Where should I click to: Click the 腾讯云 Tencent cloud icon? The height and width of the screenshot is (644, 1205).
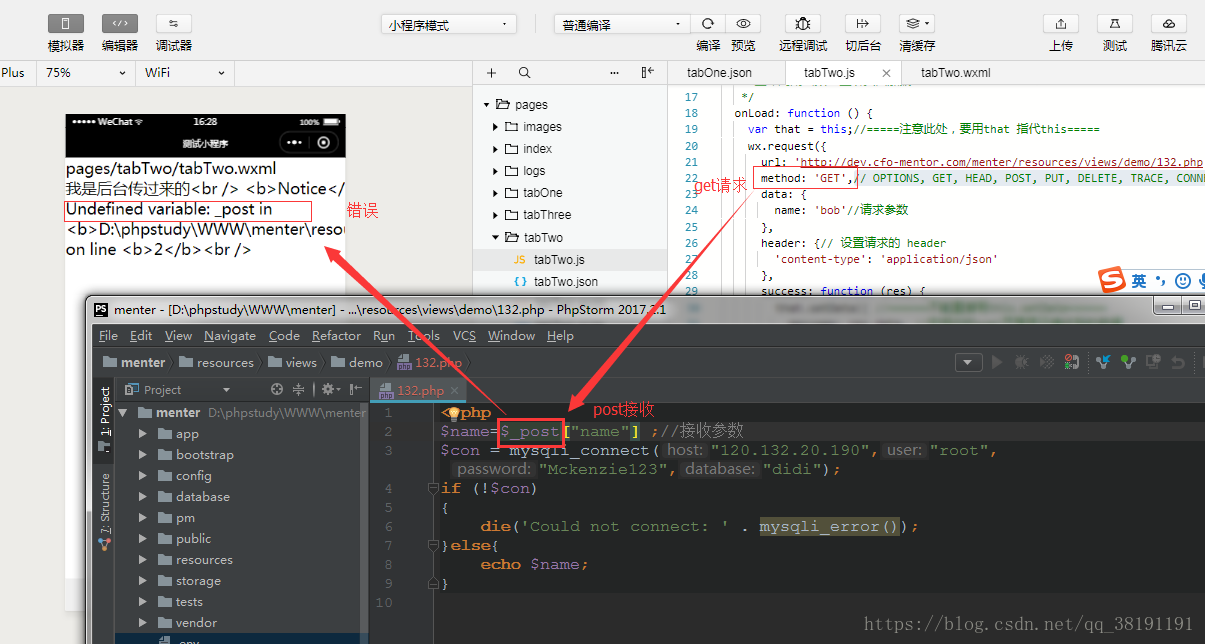coord(1168,24)
